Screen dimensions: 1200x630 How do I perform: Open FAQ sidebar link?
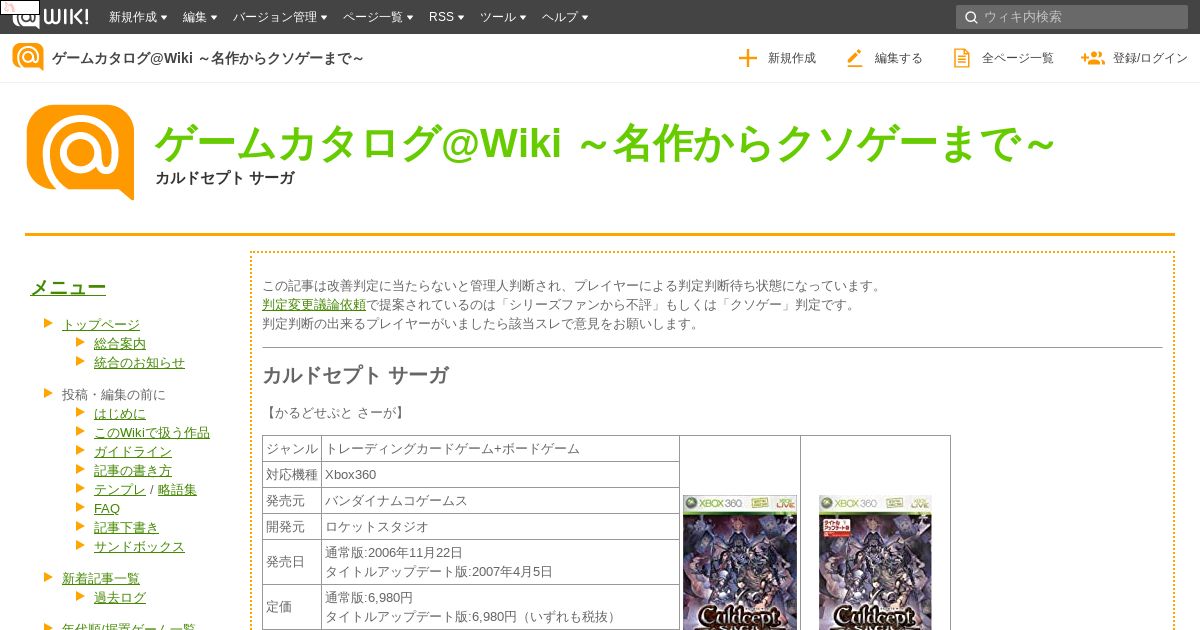pyautogui.click(x=107, y=508)
